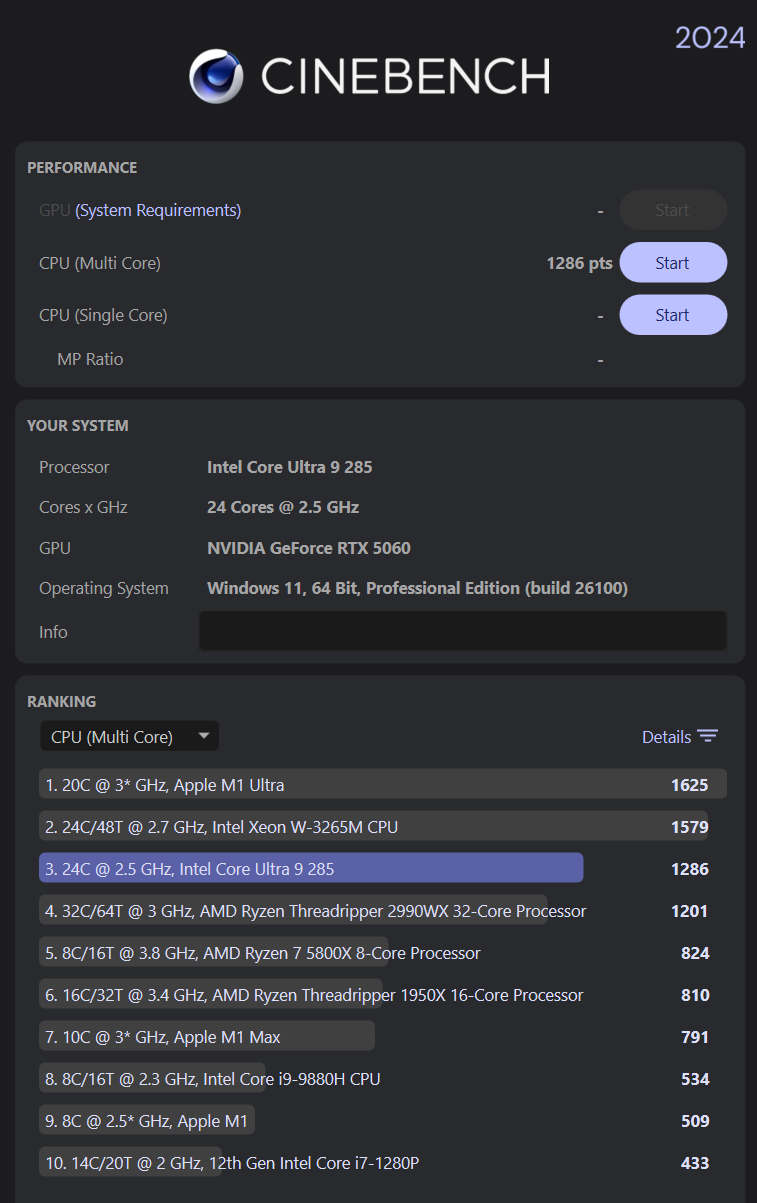Open the ranking Details link

666,737
